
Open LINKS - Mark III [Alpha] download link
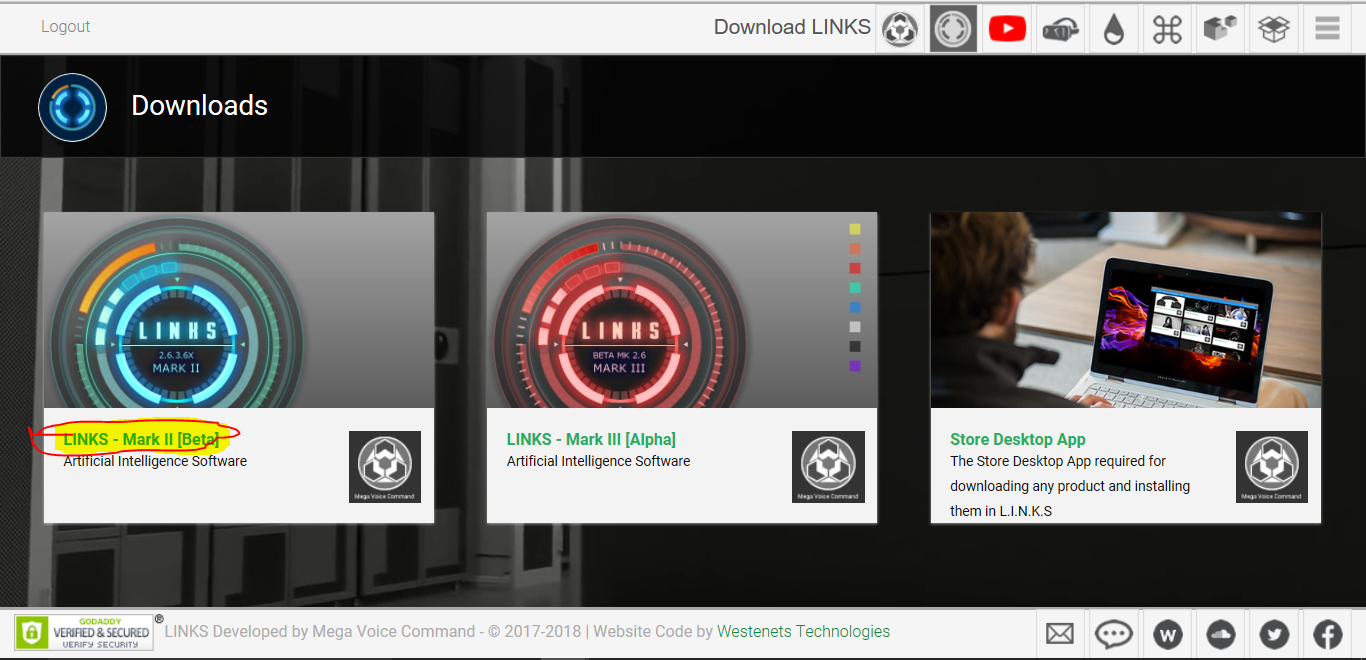[591, 439]
